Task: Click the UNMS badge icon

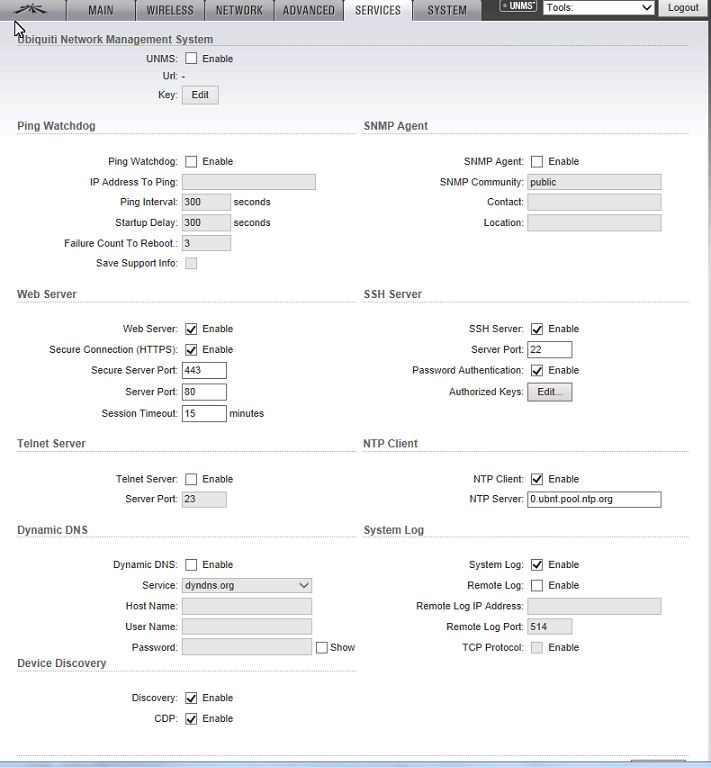Action: coord(518,7)
